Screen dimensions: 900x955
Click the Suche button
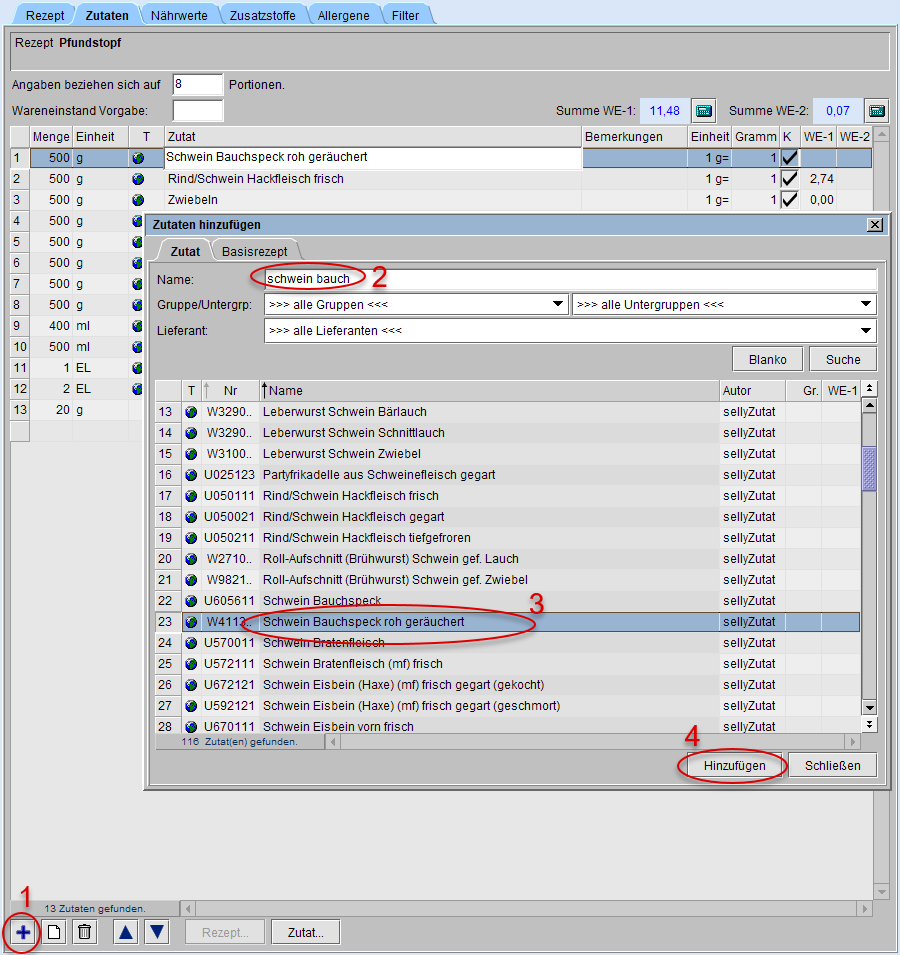[843, 360]
